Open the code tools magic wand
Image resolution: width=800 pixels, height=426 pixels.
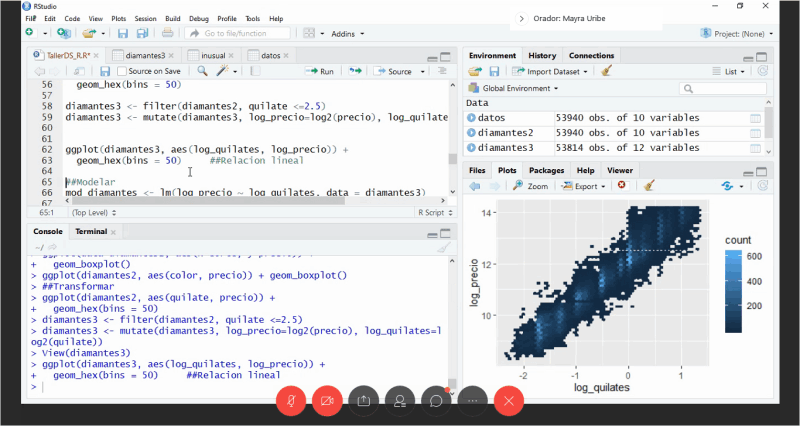[224, 71]
